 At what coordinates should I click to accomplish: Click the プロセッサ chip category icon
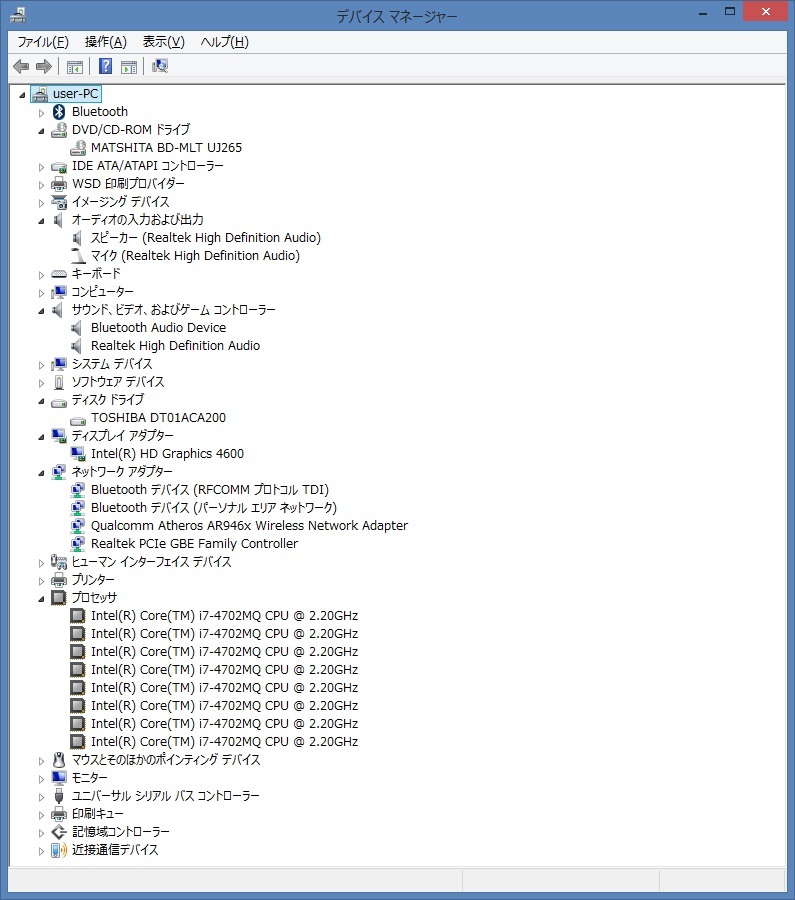[59, 598]
